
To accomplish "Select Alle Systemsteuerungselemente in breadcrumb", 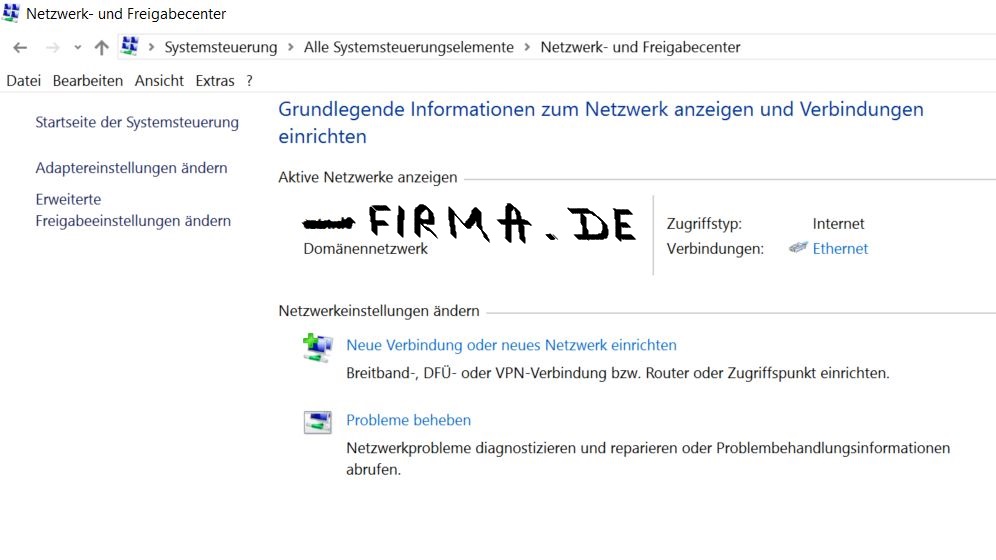I will (x=408, y=47).
